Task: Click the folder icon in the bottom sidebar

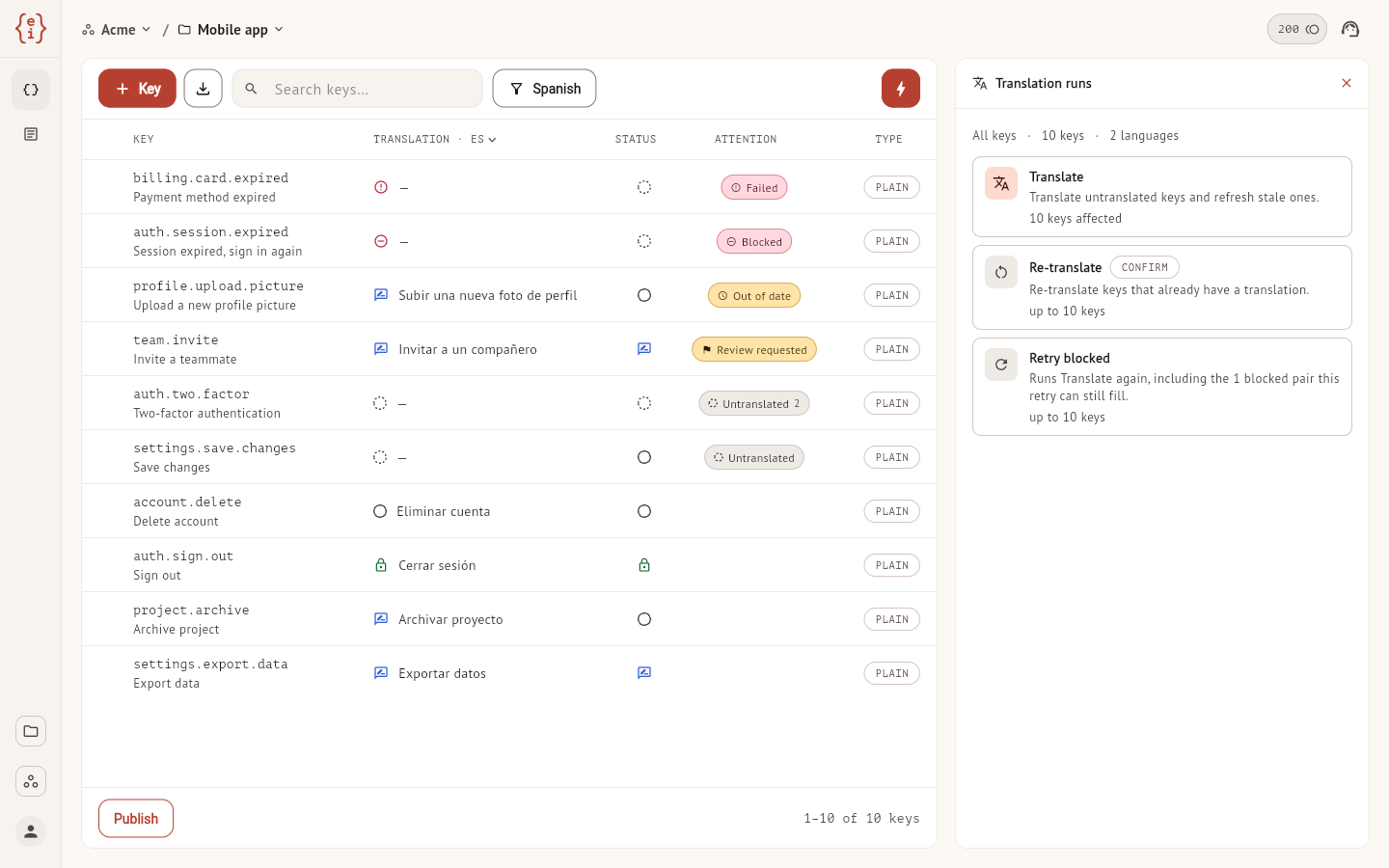Action: point(31,731)
